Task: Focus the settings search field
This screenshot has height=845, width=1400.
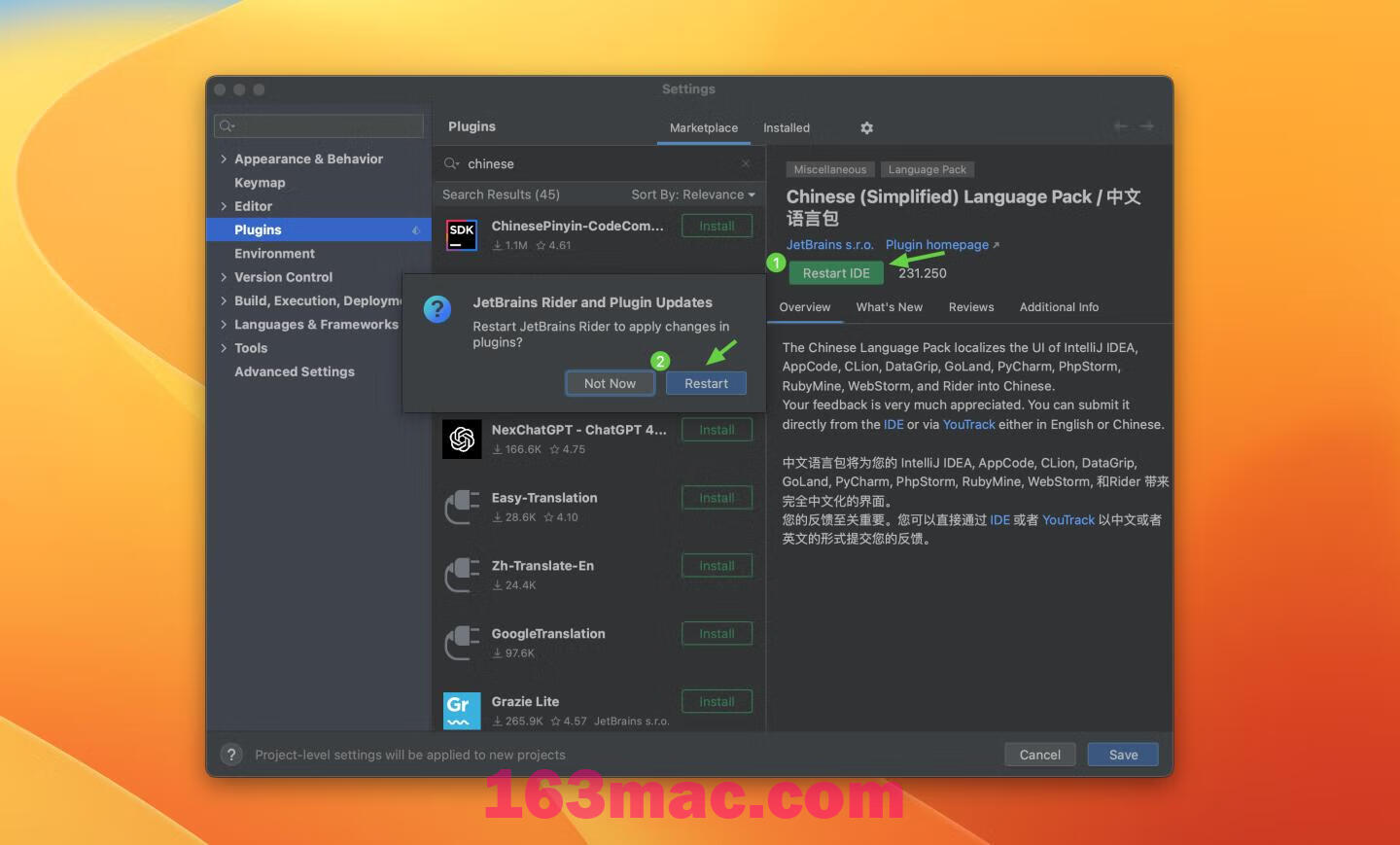Action: point(319,125)
